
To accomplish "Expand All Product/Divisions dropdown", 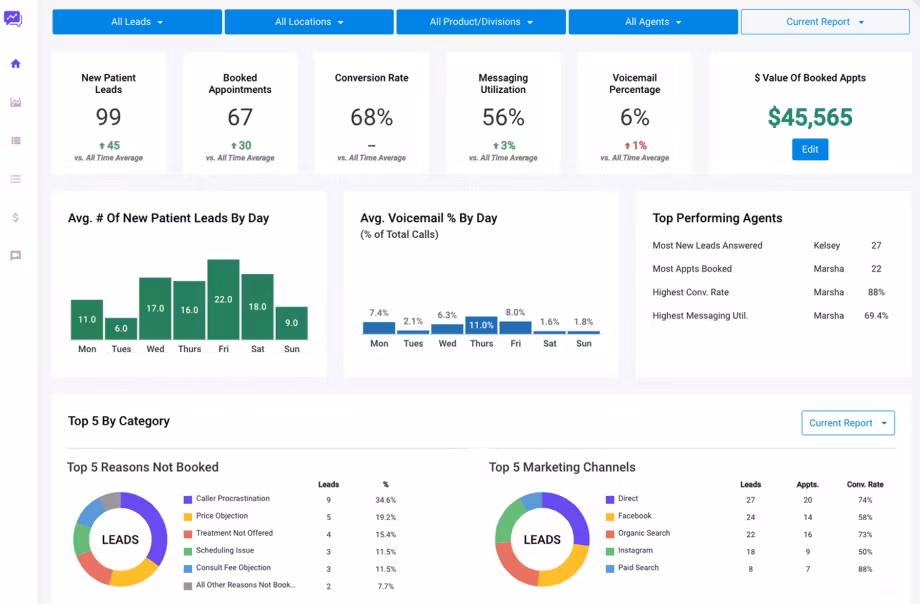I will point(481,22).
